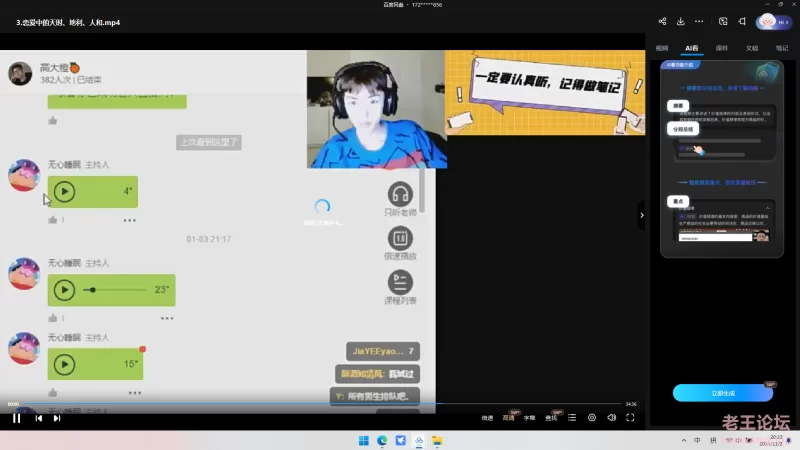
Task: Click the 上次看到这里了 marker
Action: tap(209, 142)
